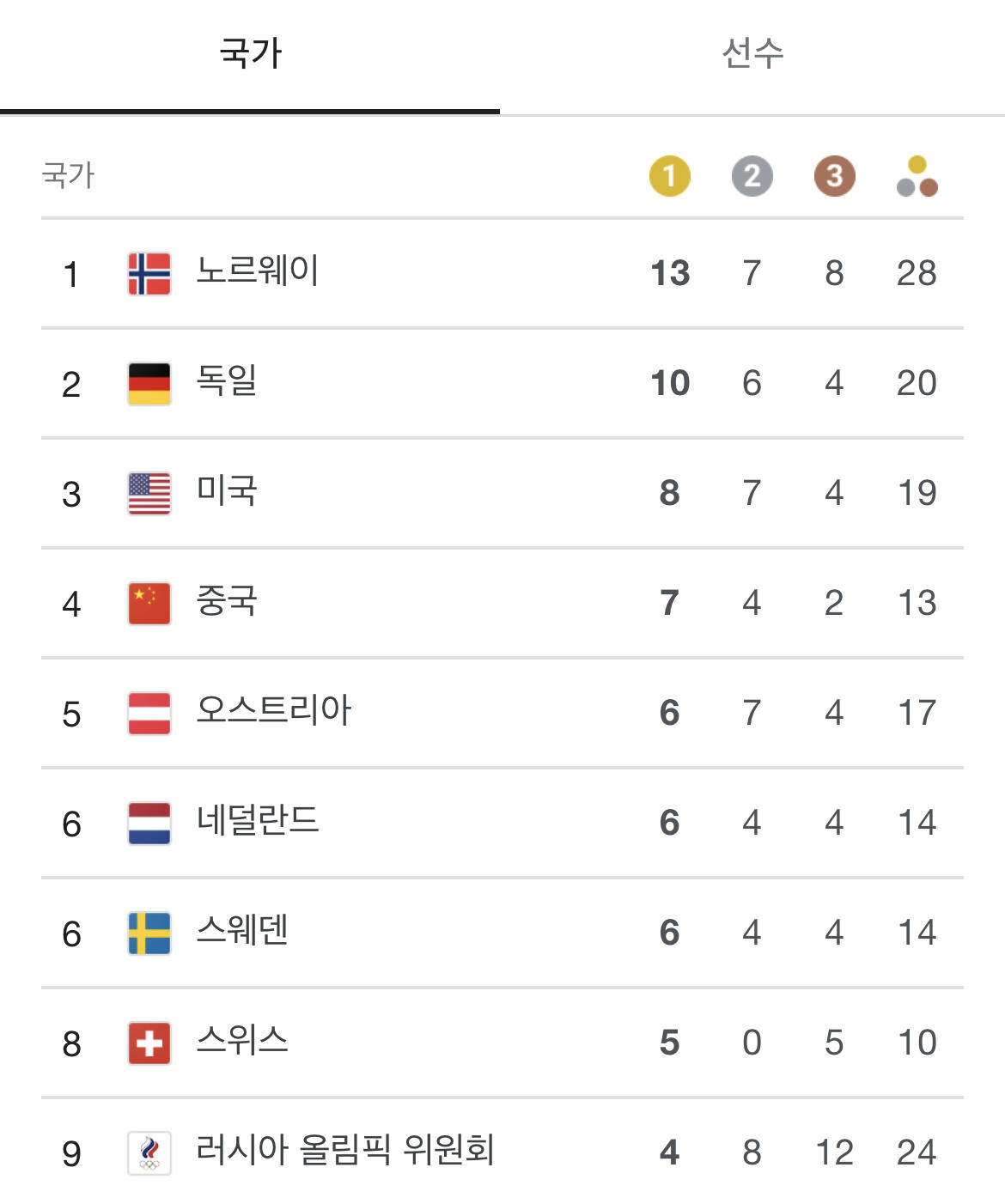Click the total medals column icon
Image resolution: width=1005 pixels, height=1204 pixels.
917,176
